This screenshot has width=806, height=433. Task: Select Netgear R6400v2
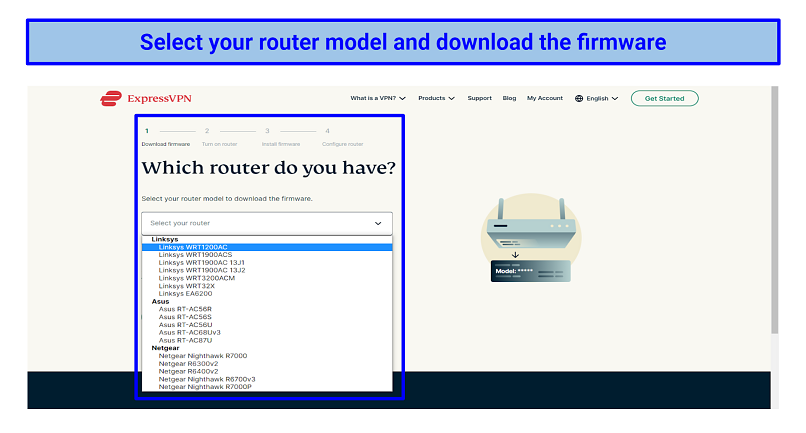[267, 371]
